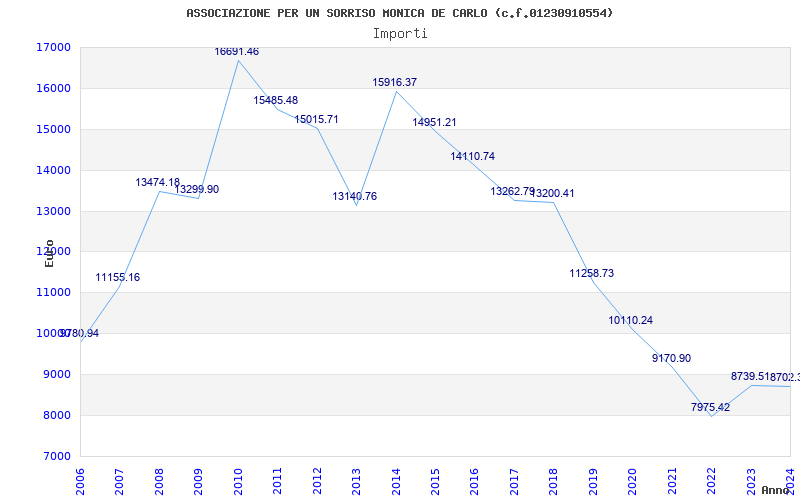Click the x-axis year 2018
The image size is (800, 500).
554,482
